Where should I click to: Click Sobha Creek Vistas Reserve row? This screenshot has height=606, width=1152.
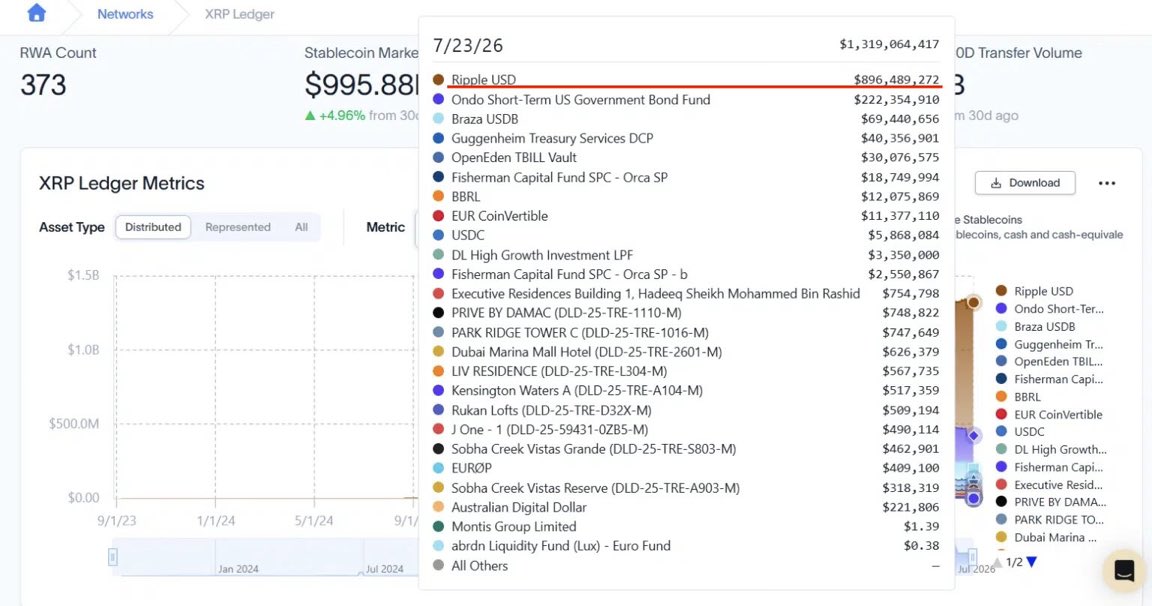686,488
